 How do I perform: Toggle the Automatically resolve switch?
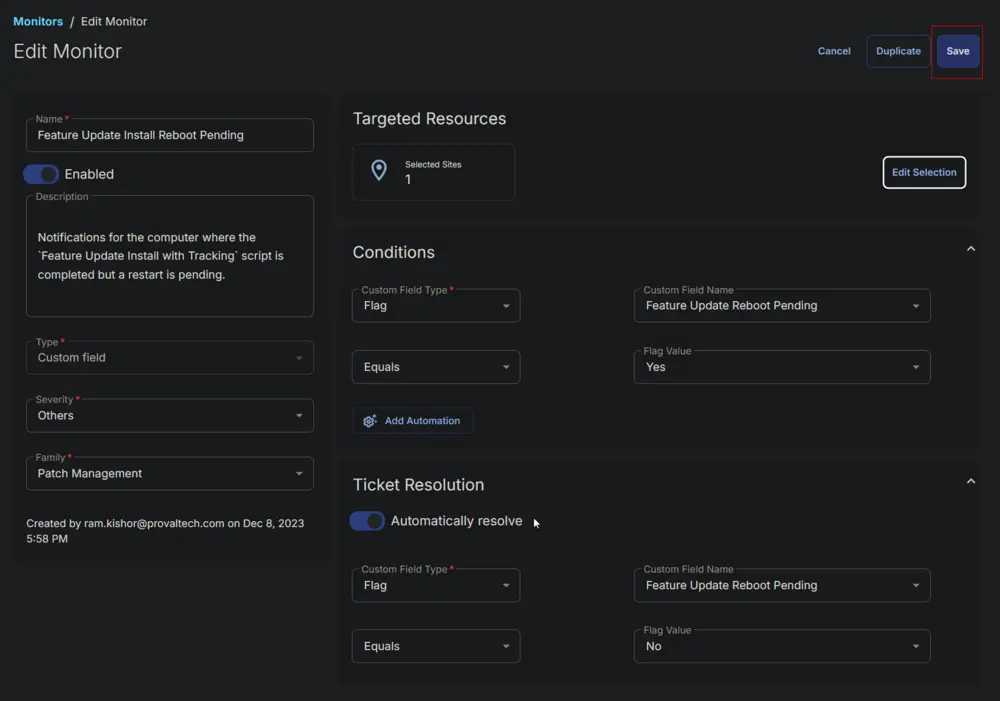pos(367,521)
